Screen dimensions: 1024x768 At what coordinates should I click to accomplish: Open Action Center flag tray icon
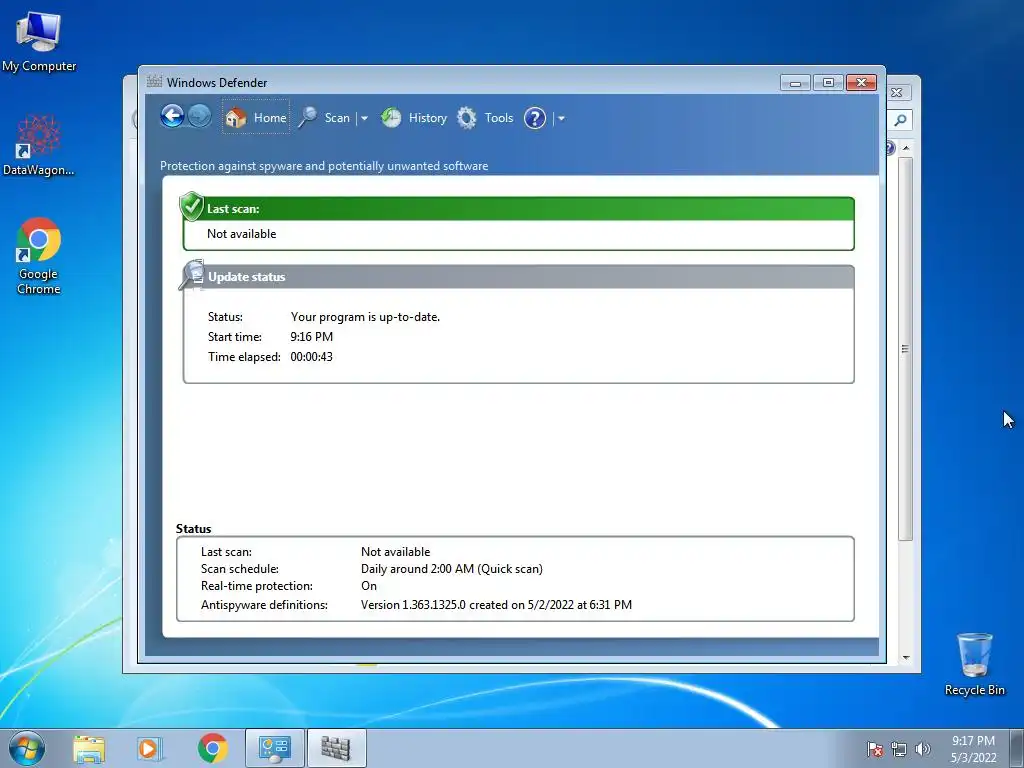tap(874, 749)
